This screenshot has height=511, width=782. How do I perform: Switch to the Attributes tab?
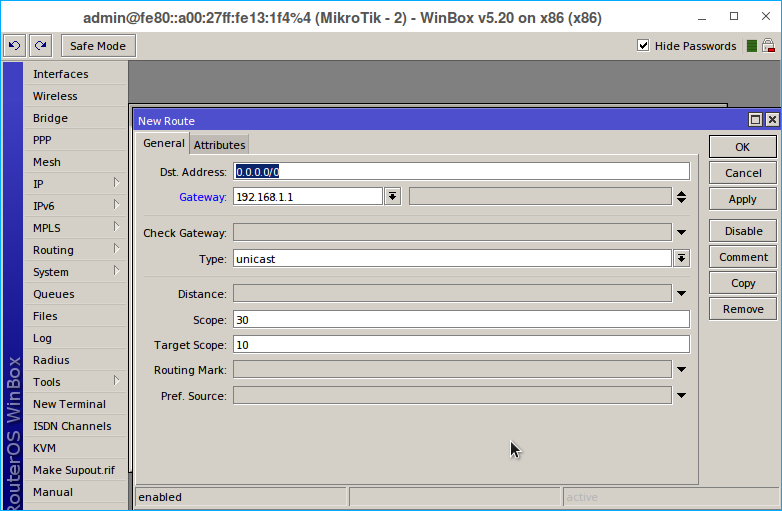[219, 145]
